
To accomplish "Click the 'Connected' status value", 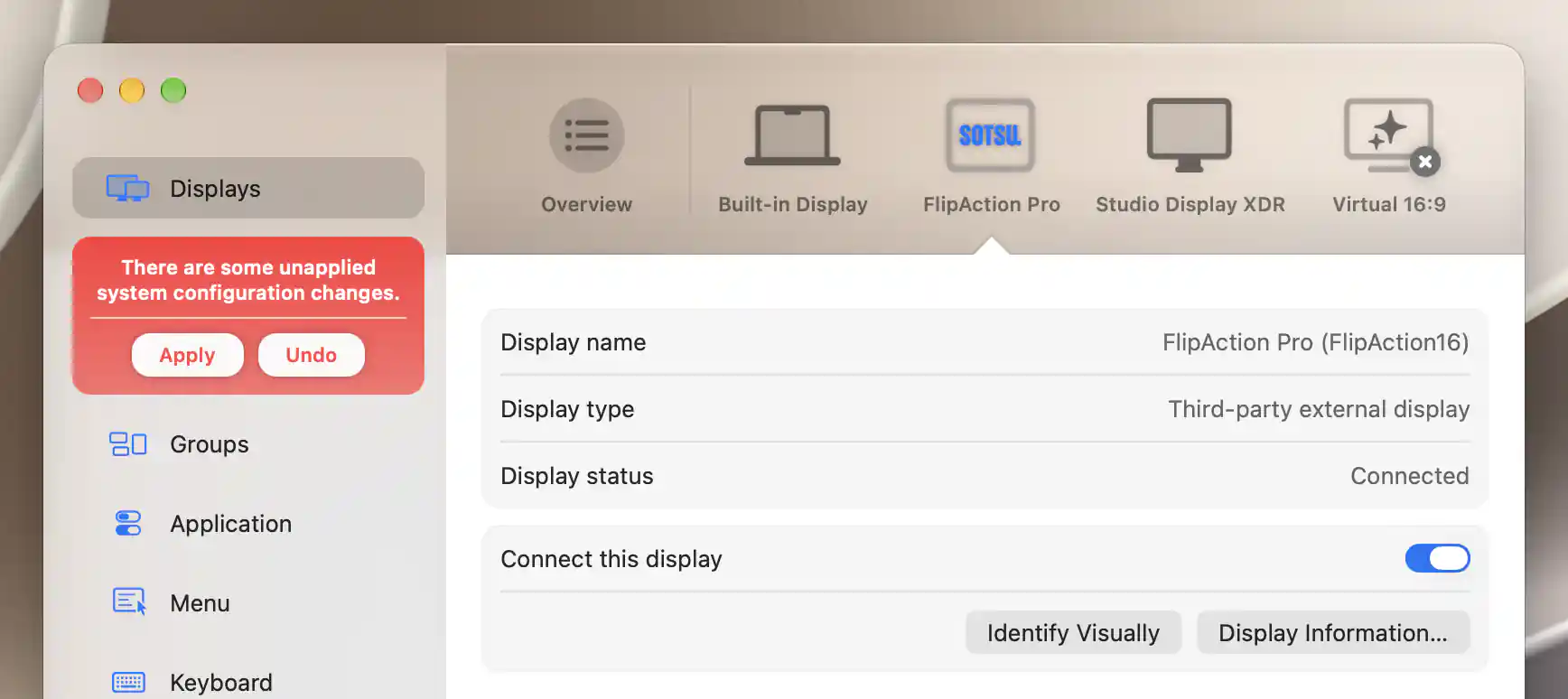I will [1409, 476].
